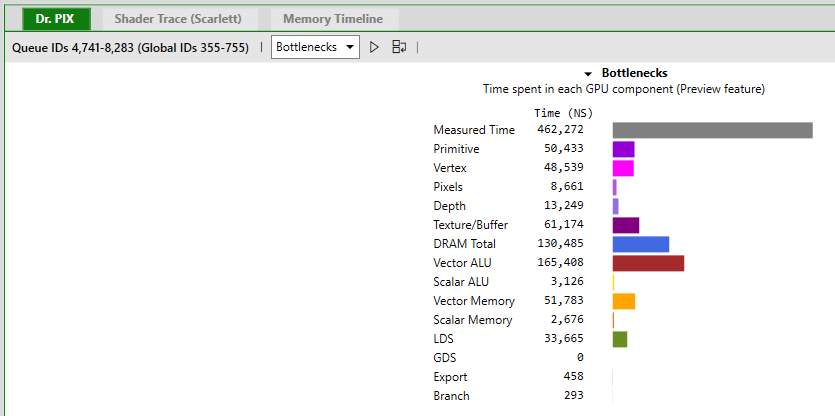Click the Pixels bar
The image size is (835, 416).
615,187
